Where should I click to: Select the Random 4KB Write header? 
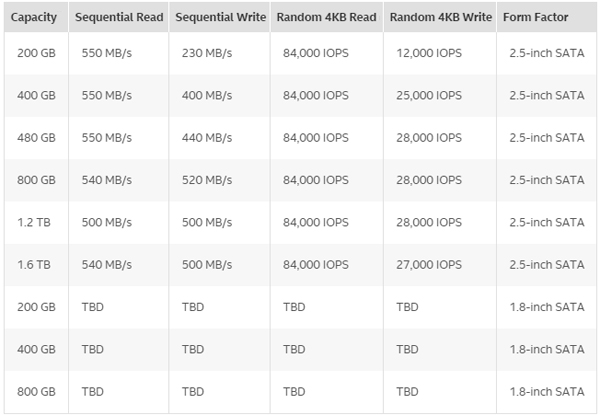(440, 18)
